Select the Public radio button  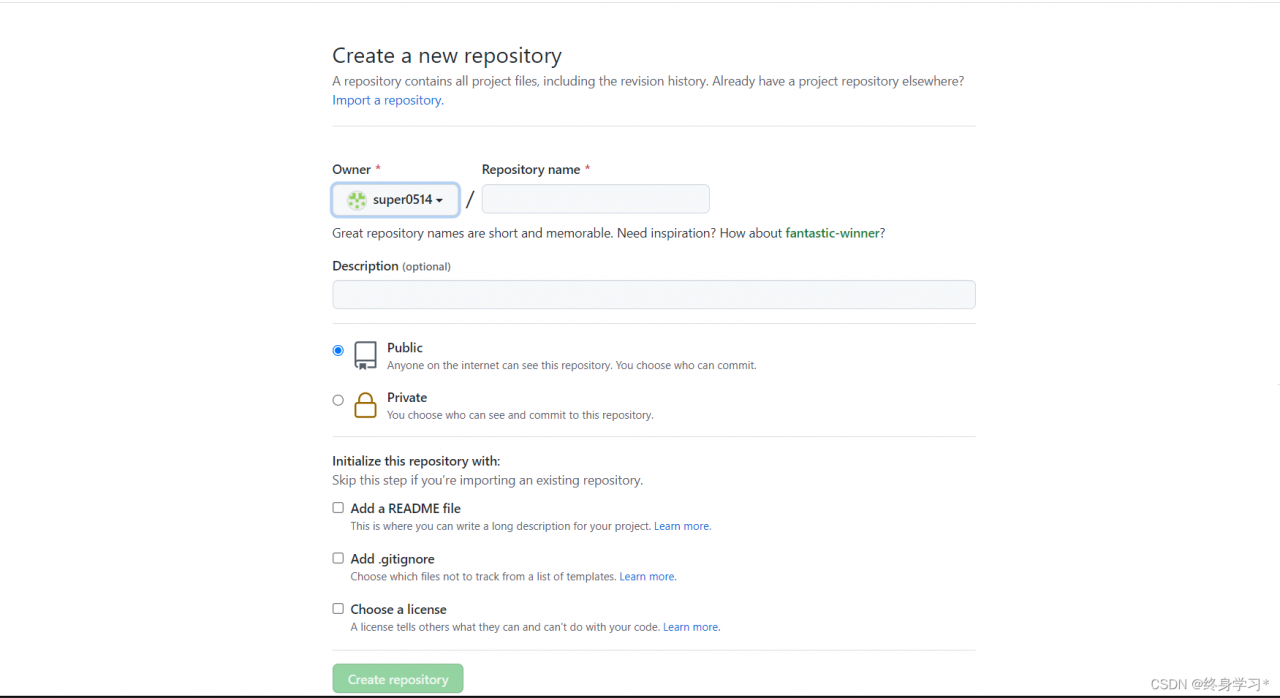point(338,350)
